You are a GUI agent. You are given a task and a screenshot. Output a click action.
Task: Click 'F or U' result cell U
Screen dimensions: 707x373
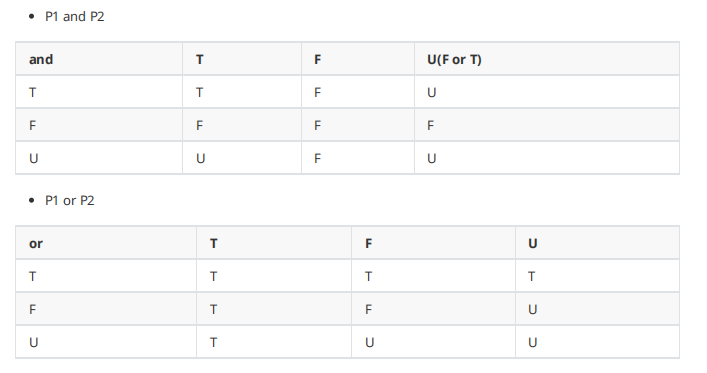click(597, 309)
